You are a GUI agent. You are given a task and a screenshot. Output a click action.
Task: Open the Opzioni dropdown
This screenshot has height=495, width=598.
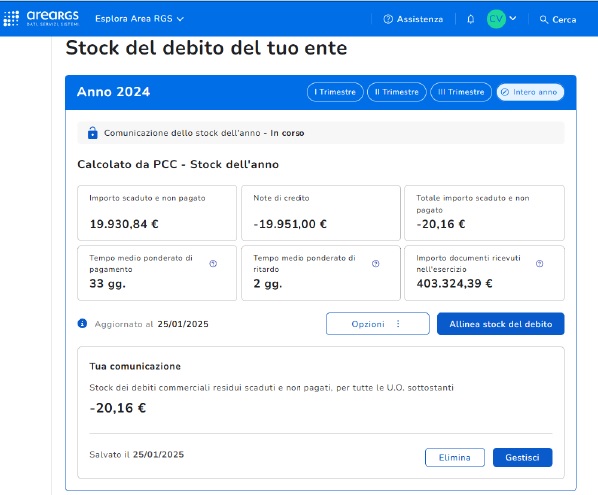pos(378,324)
